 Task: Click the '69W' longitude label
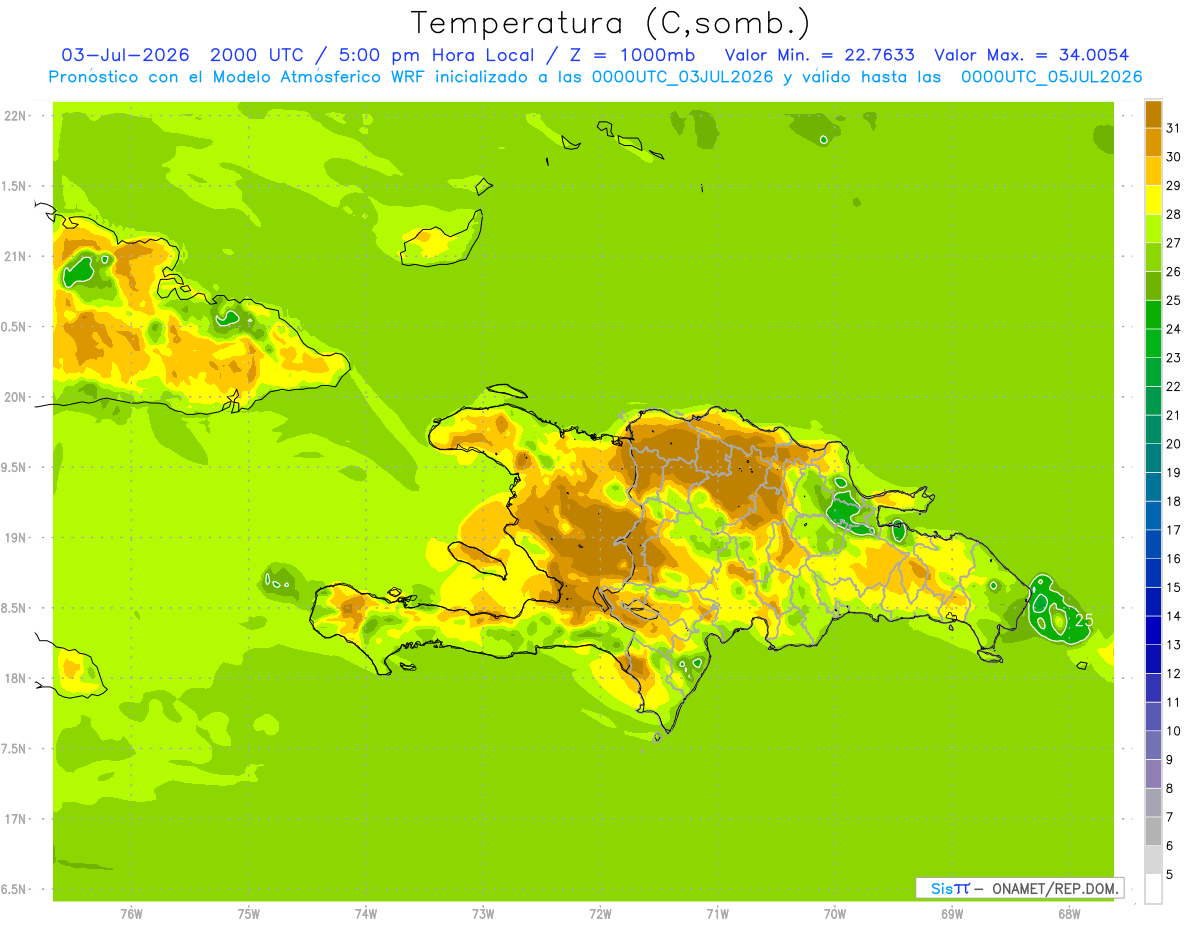[x=951, y=913]
